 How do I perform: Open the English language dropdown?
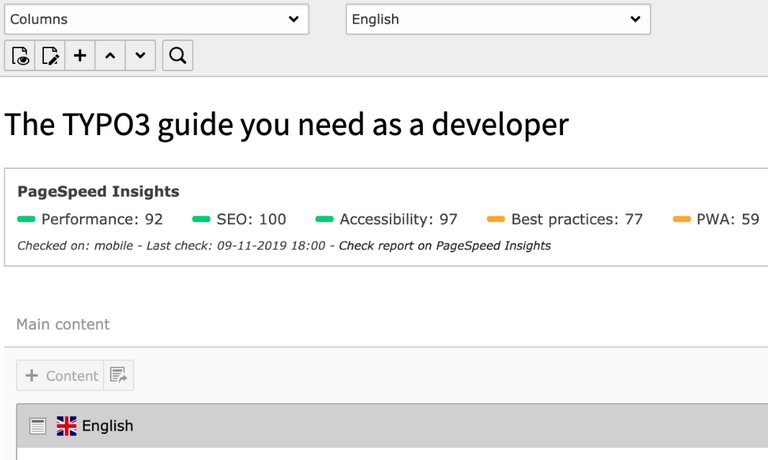coord(498,19)
